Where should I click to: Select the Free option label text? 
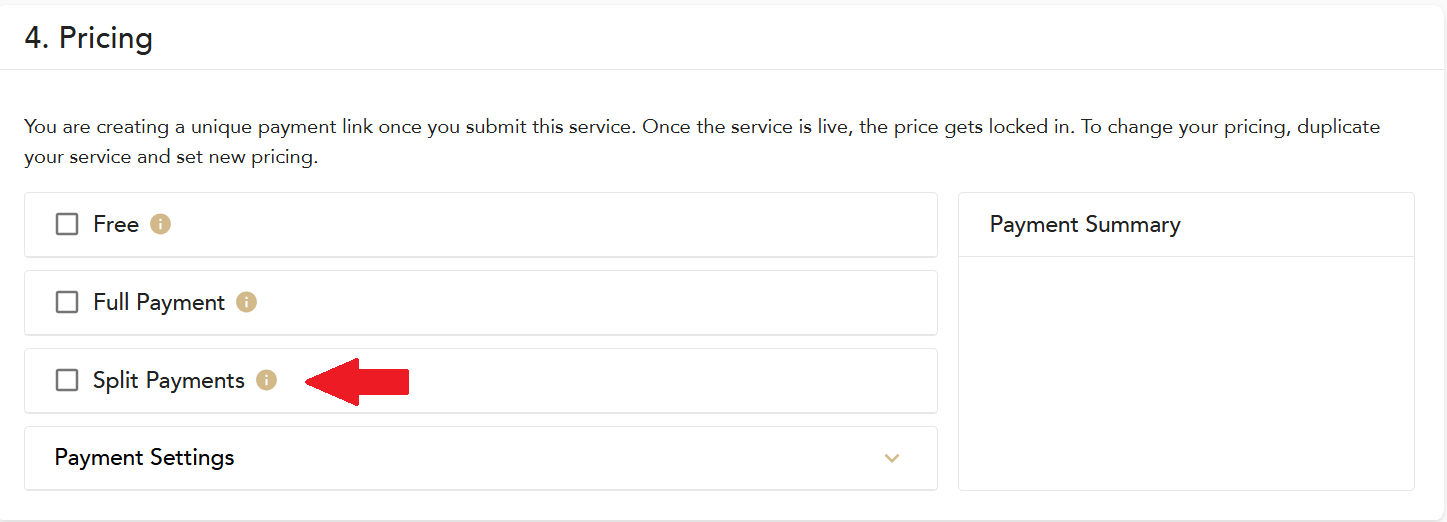coord(116,224)
